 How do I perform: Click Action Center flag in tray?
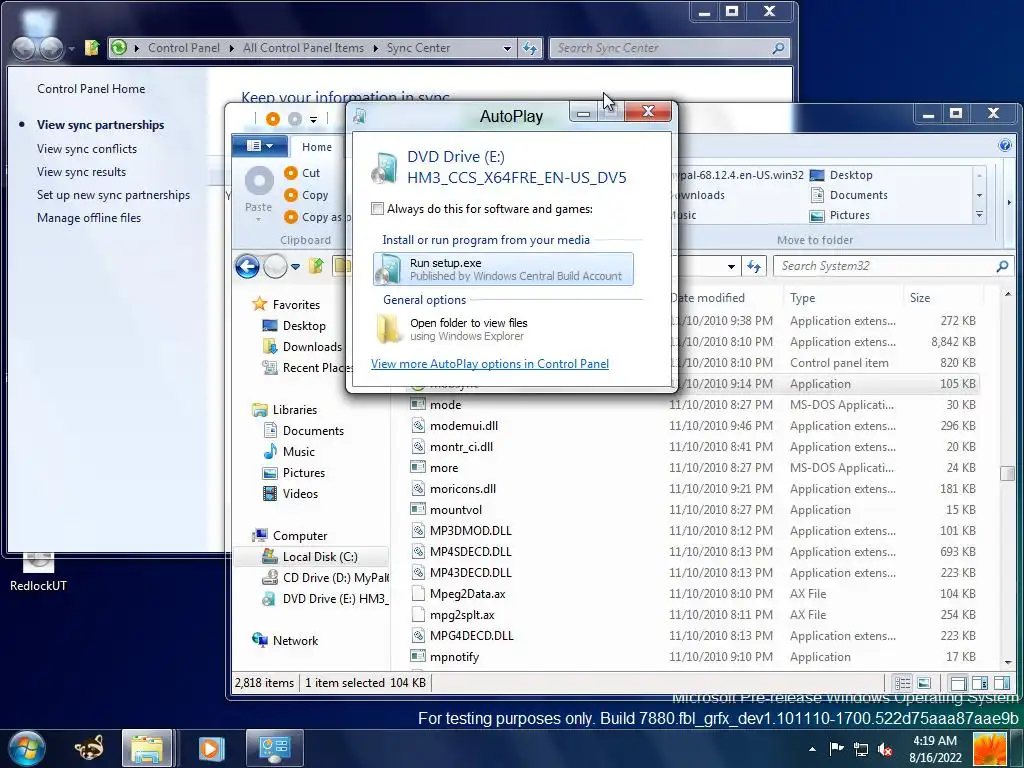coord(836,749)
